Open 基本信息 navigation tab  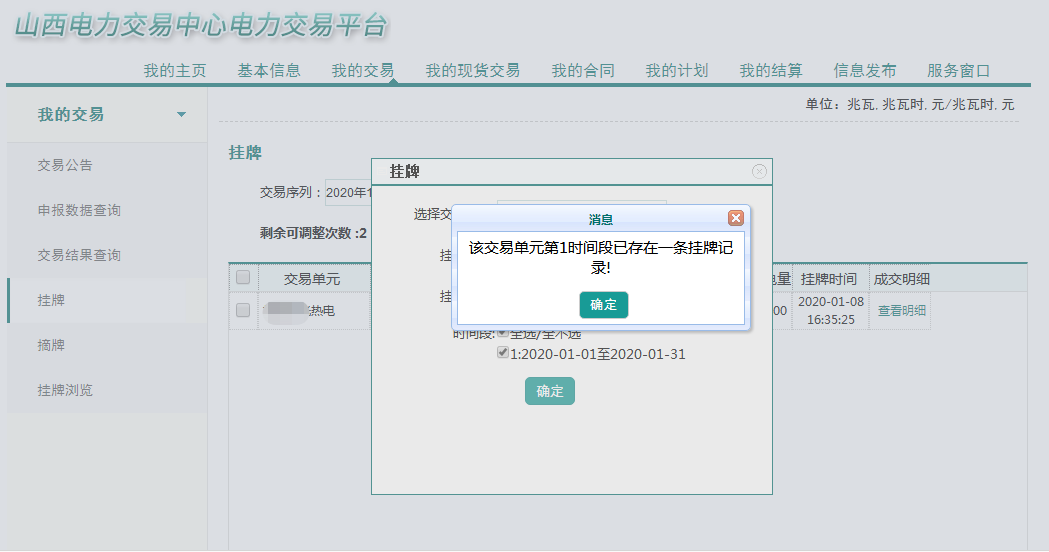[268, 71]
